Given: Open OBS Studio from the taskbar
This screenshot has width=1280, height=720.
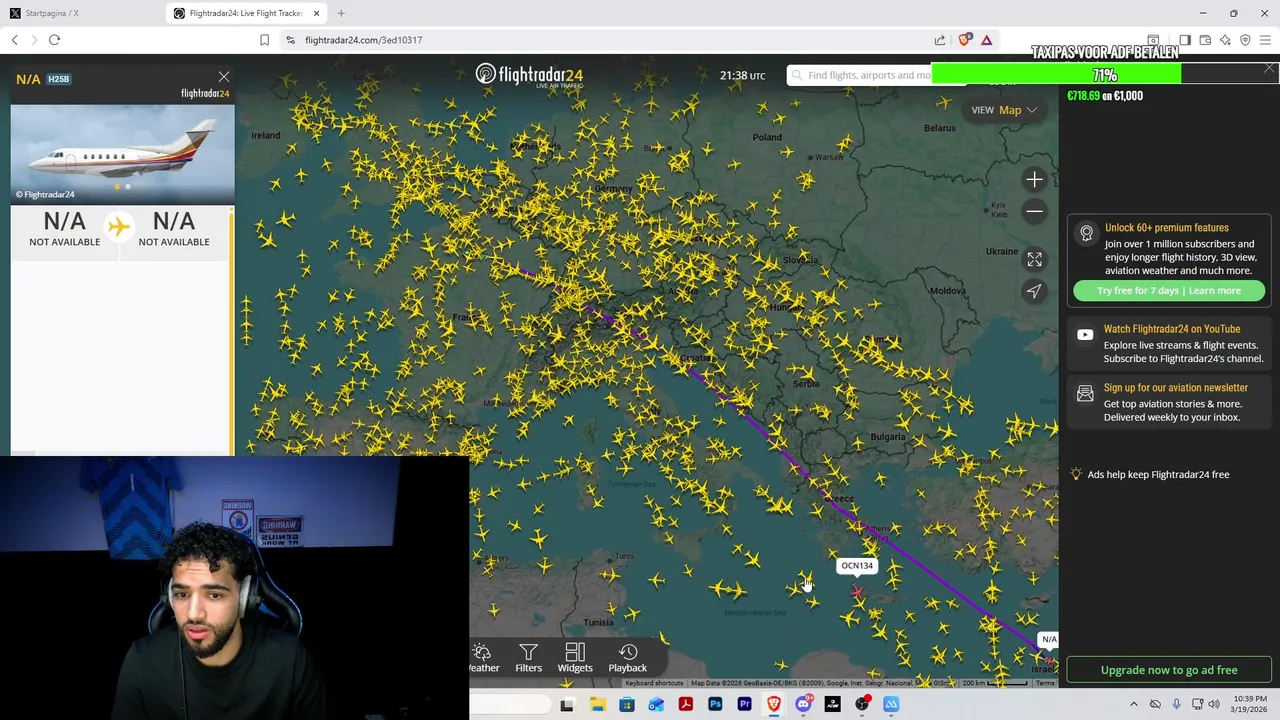Looking at the screenshot, I should pyautogui.click(x=862, y=704).
